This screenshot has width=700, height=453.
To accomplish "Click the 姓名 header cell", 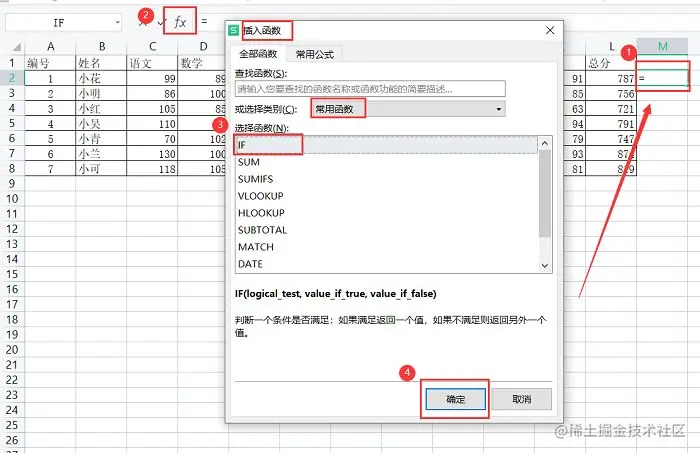I will click(x=101, y=63).
